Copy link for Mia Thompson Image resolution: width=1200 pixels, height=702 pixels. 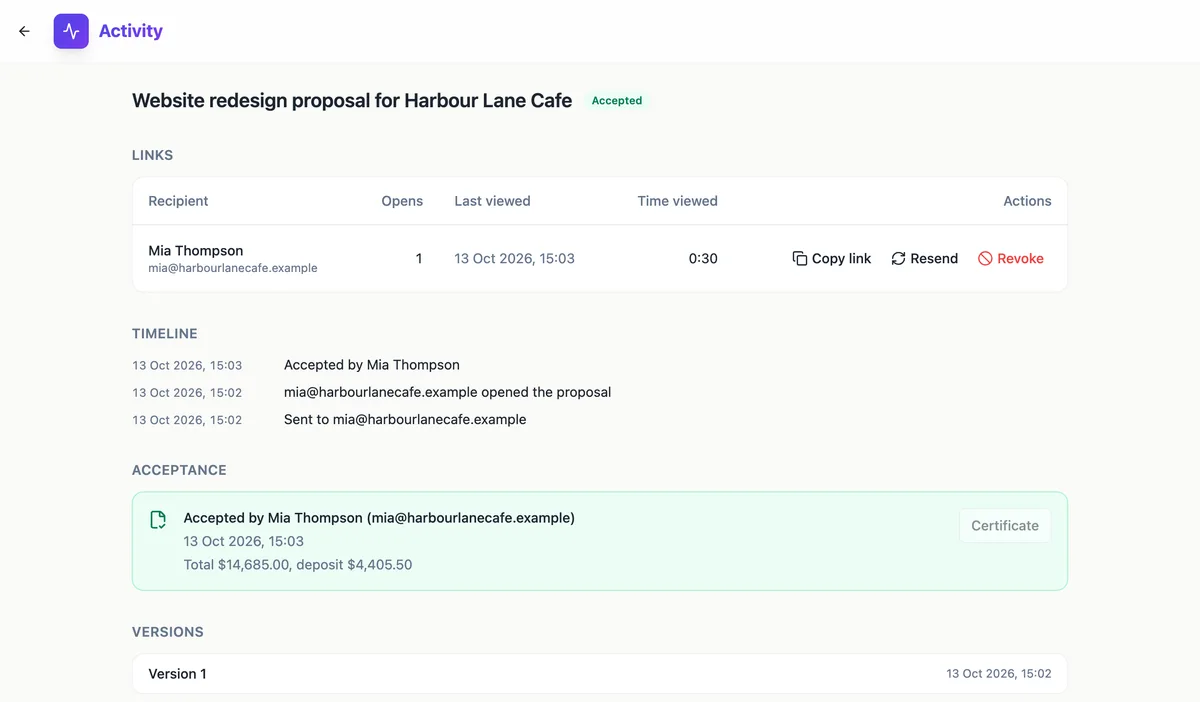point(832,259)
